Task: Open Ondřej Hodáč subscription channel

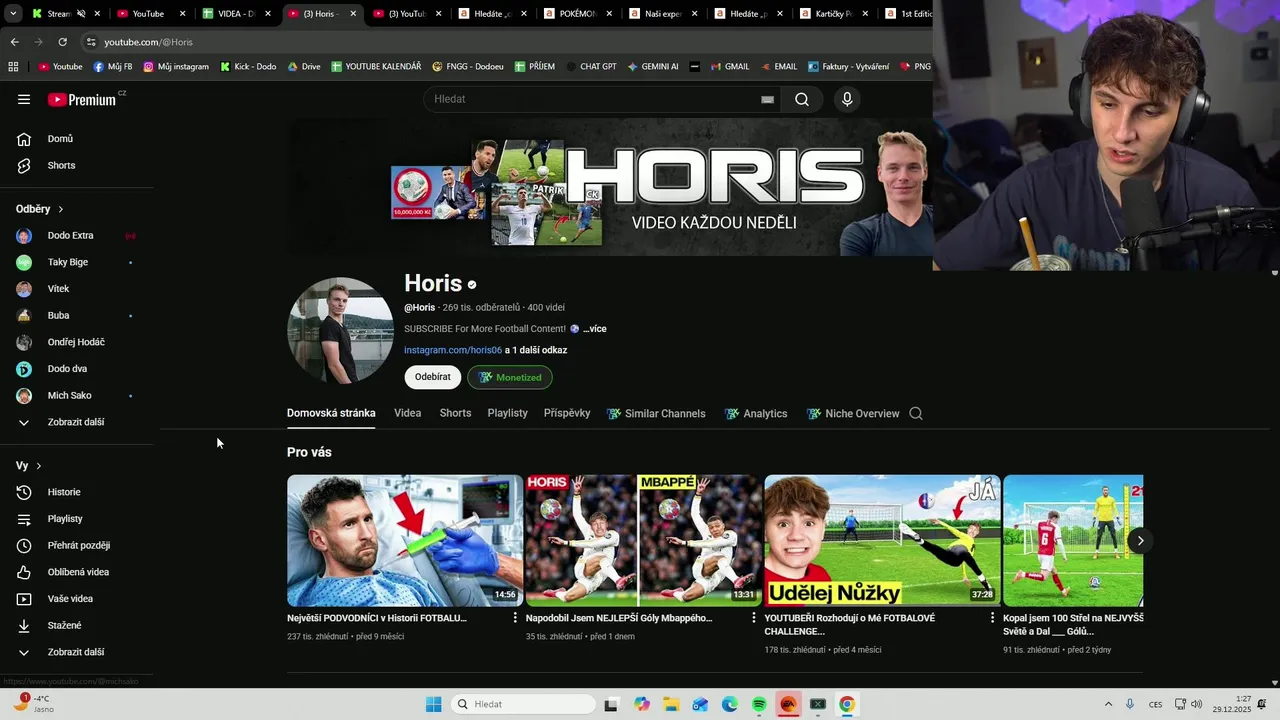Action: point(77,342)
